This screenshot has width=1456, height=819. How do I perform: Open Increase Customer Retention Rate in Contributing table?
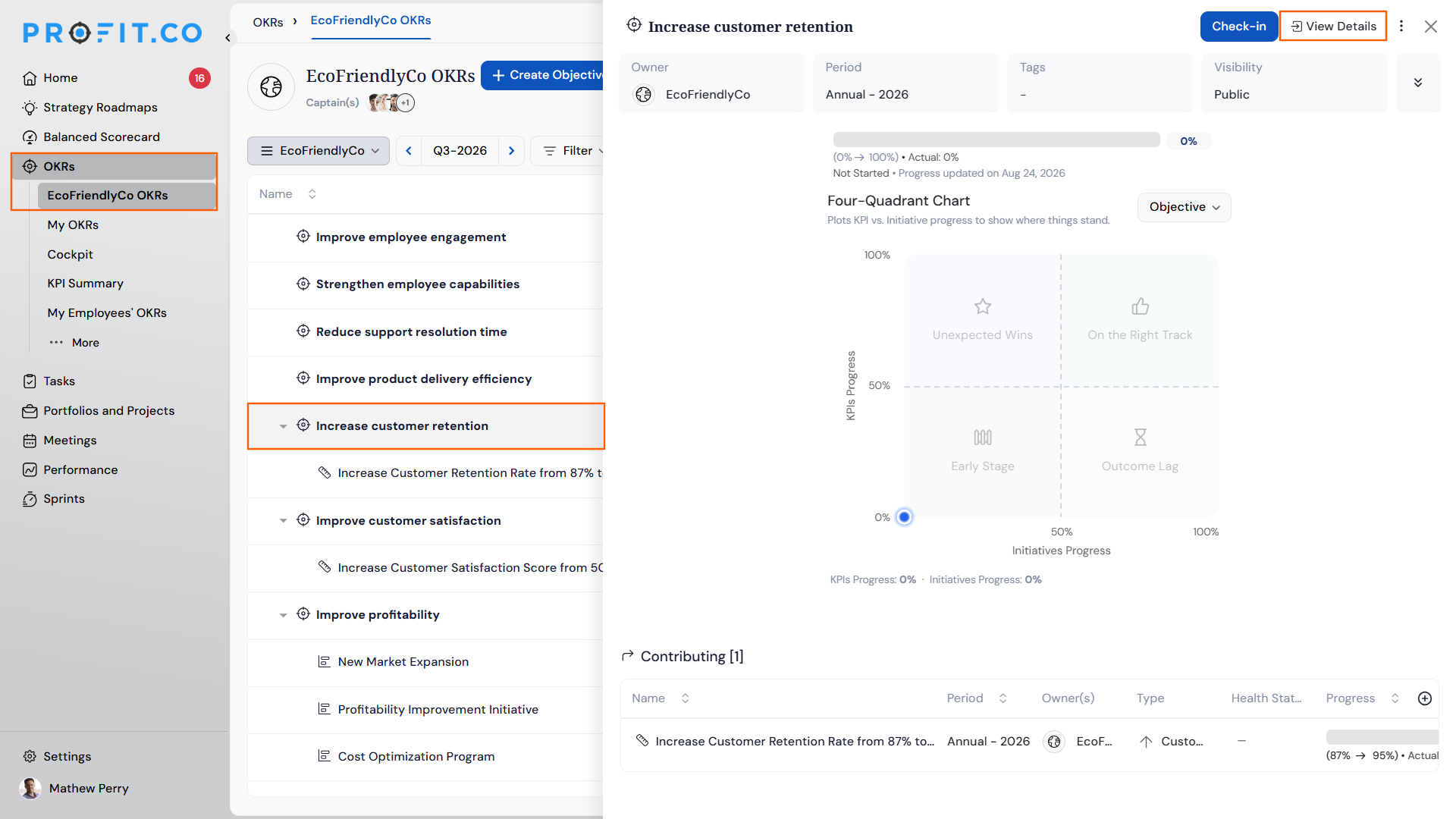click(795, 742)
